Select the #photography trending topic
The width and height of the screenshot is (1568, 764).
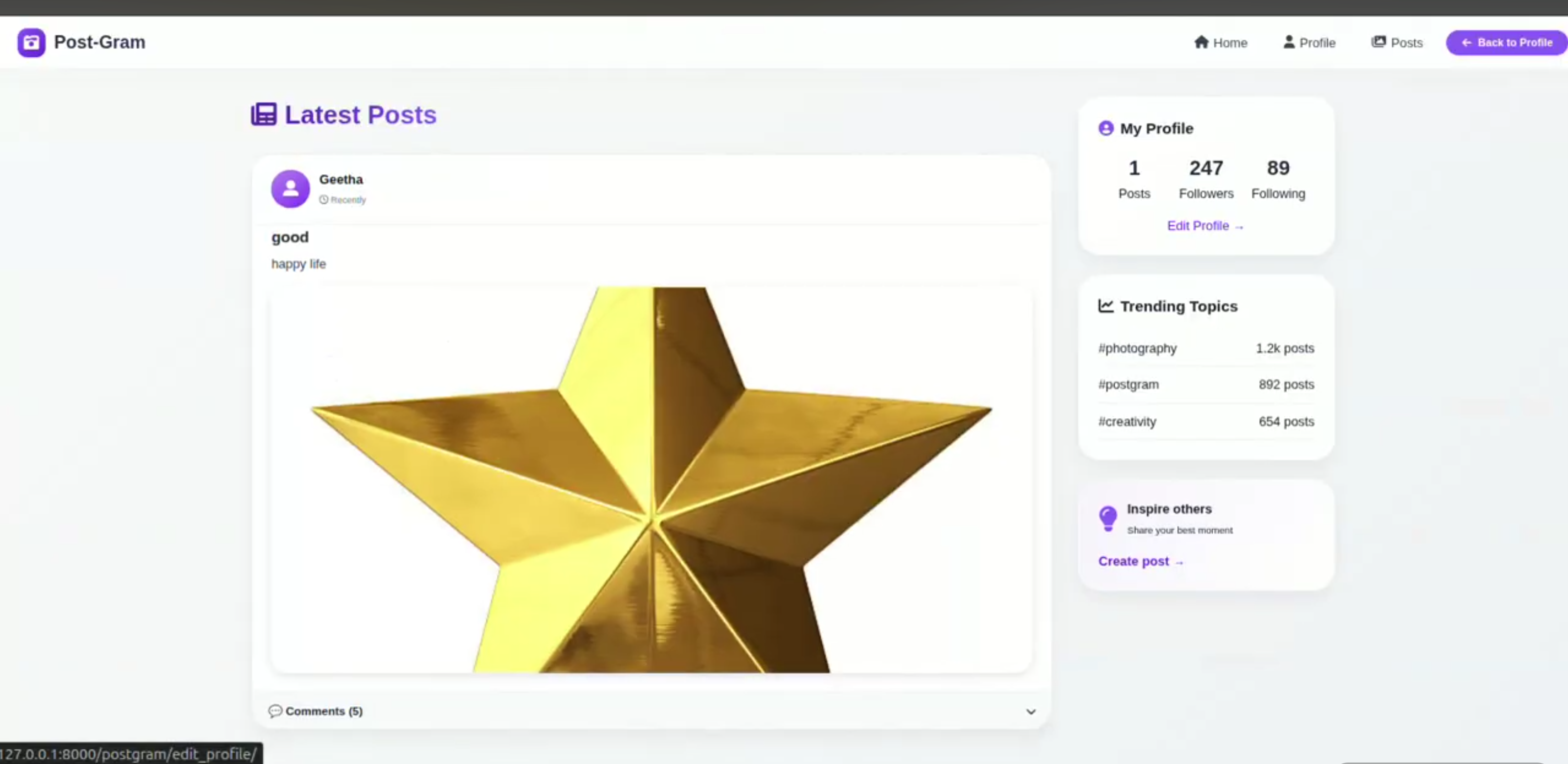pos(1137,349)
